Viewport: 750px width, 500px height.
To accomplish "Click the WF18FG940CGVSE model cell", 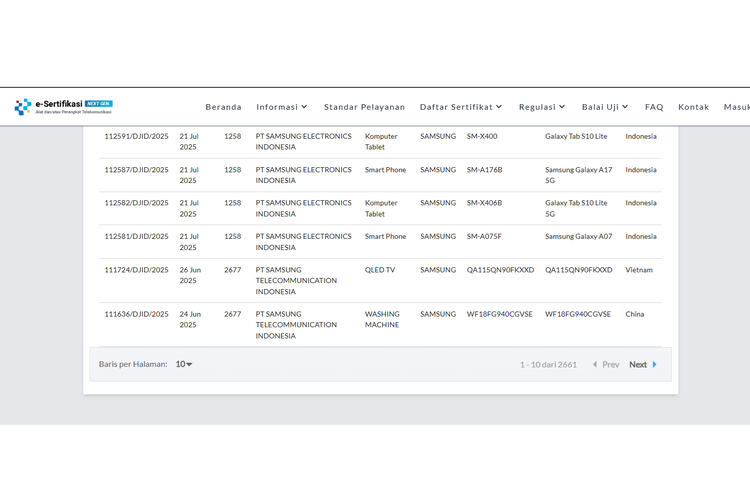I will (x=499, y=314).
